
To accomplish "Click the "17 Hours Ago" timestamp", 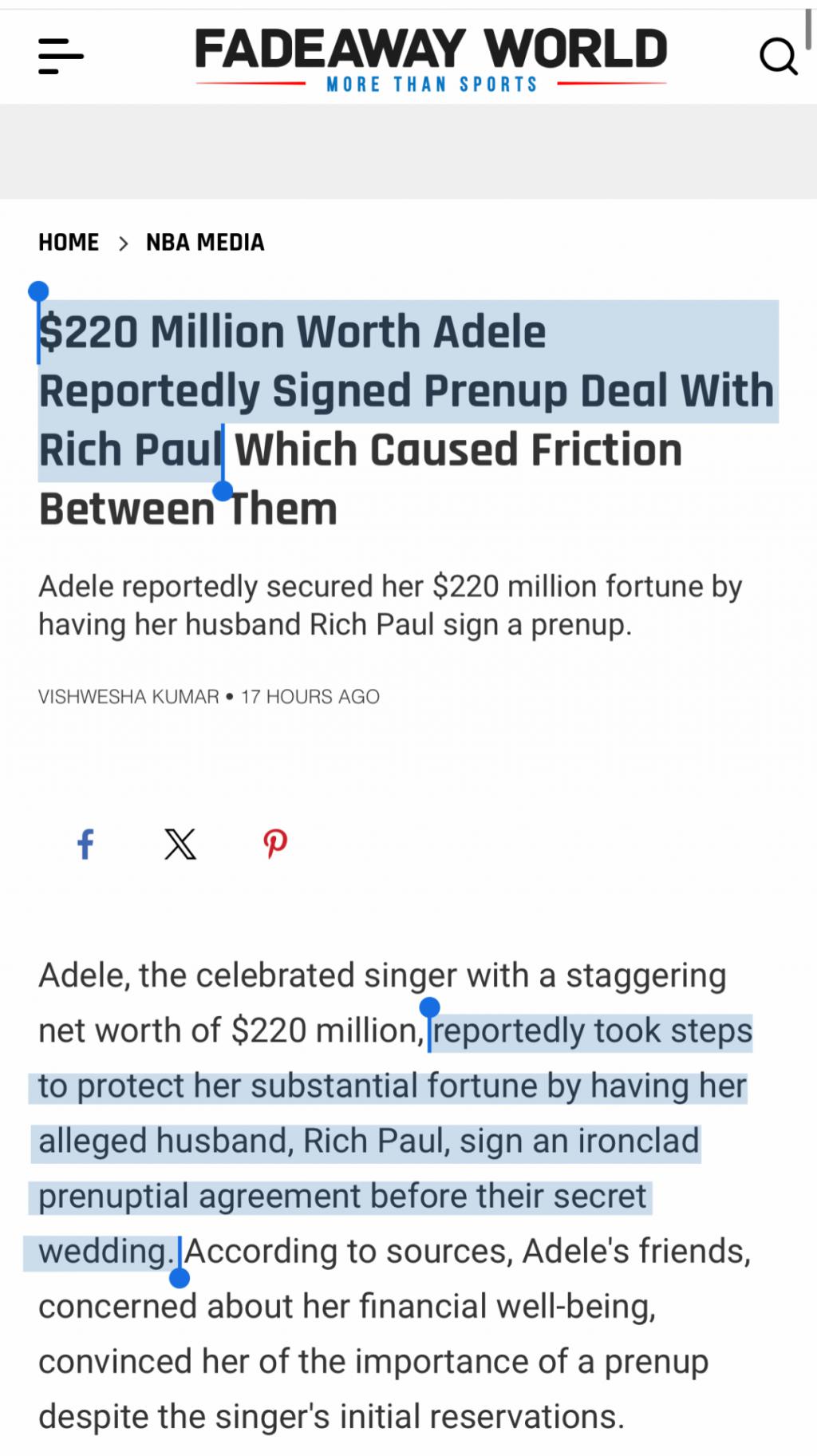I will (310, 697).
